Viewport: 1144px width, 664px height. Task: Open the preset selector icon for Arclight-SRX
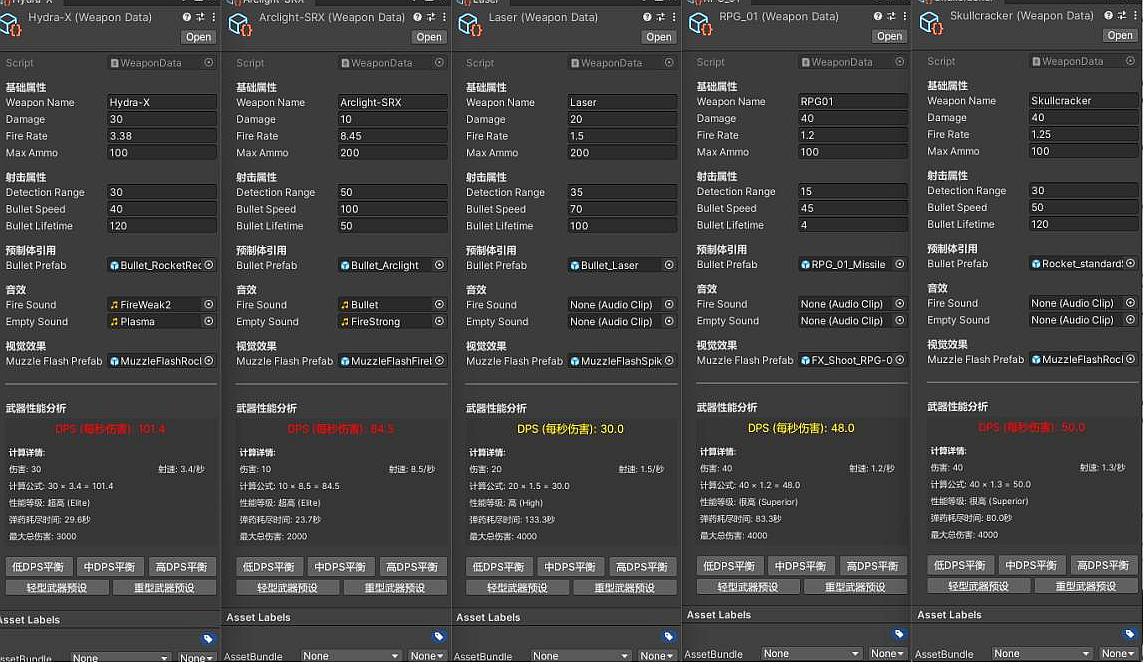(430, 17)
